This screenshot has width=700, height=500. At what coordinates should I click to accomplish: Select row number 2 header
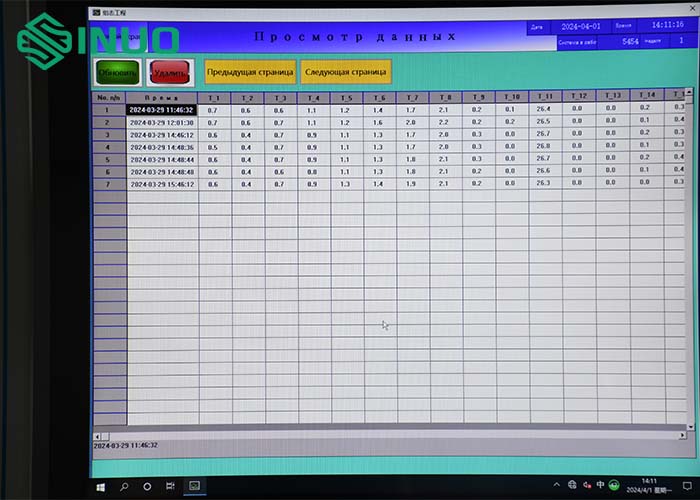[x=108, y=122]
